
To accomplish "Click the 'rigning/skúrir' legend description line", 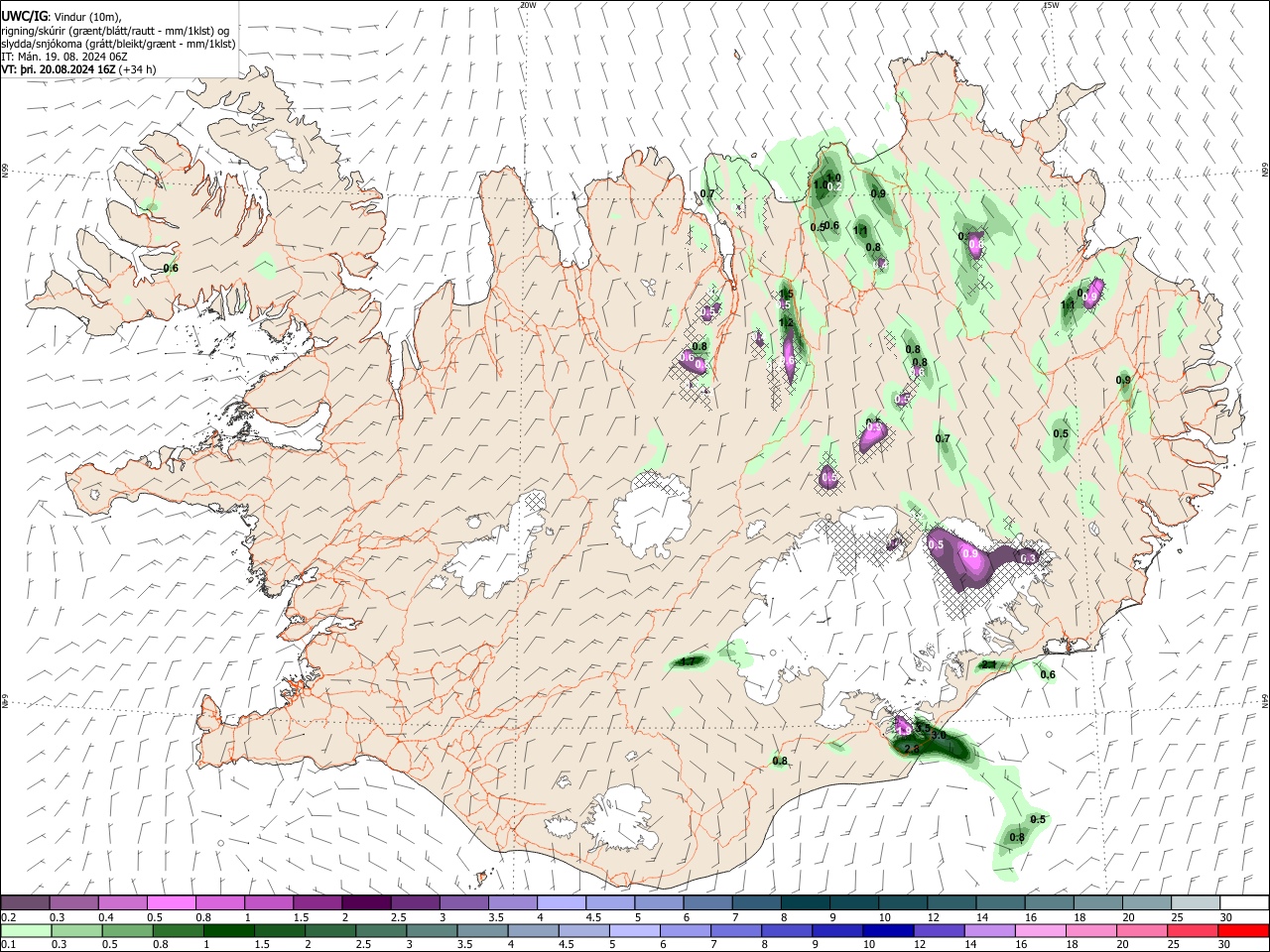I will 115,31.
